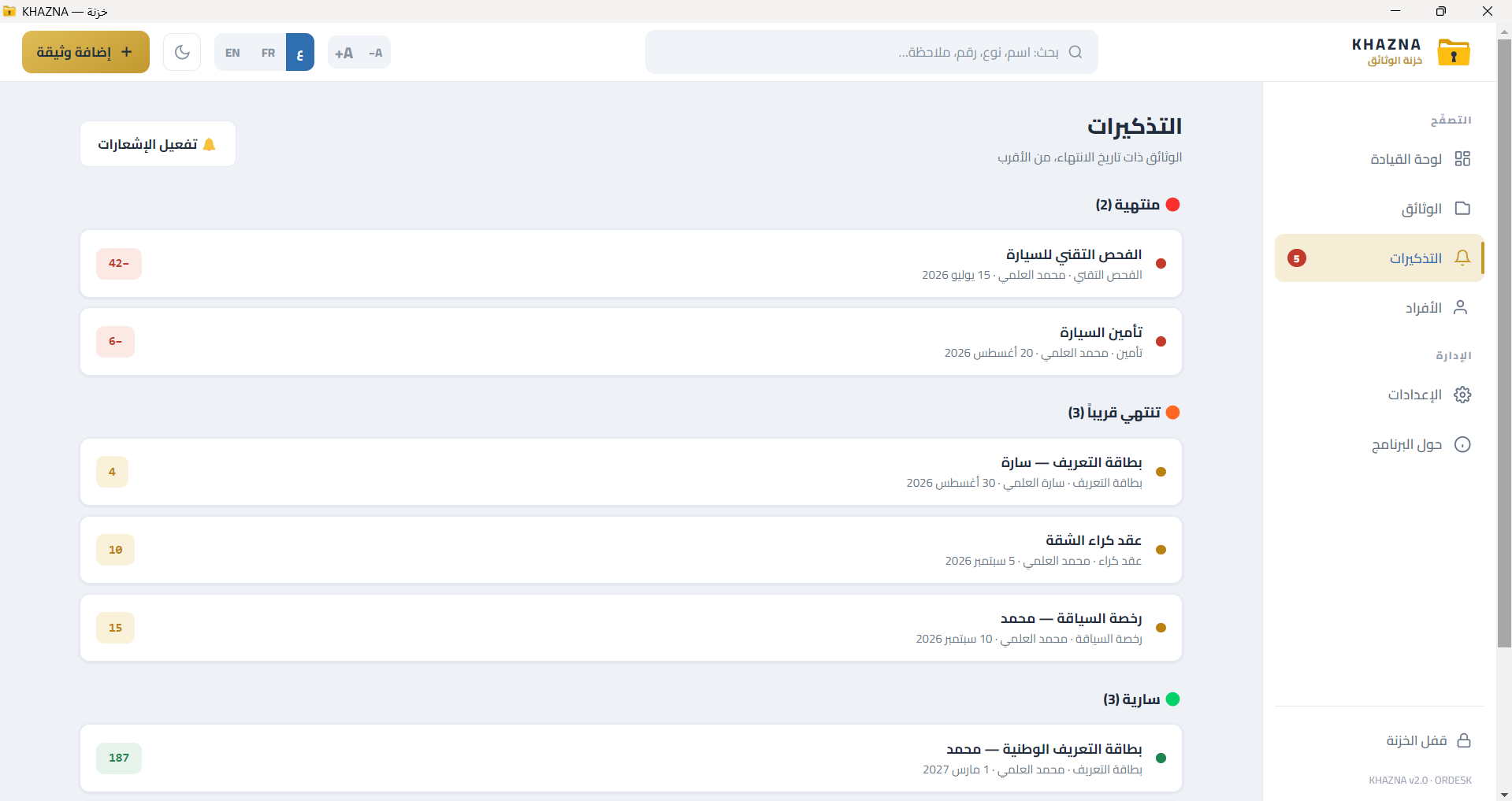Open حول البرنامج info icon
Screen dimensions: 1512x801
[1462, 444]
